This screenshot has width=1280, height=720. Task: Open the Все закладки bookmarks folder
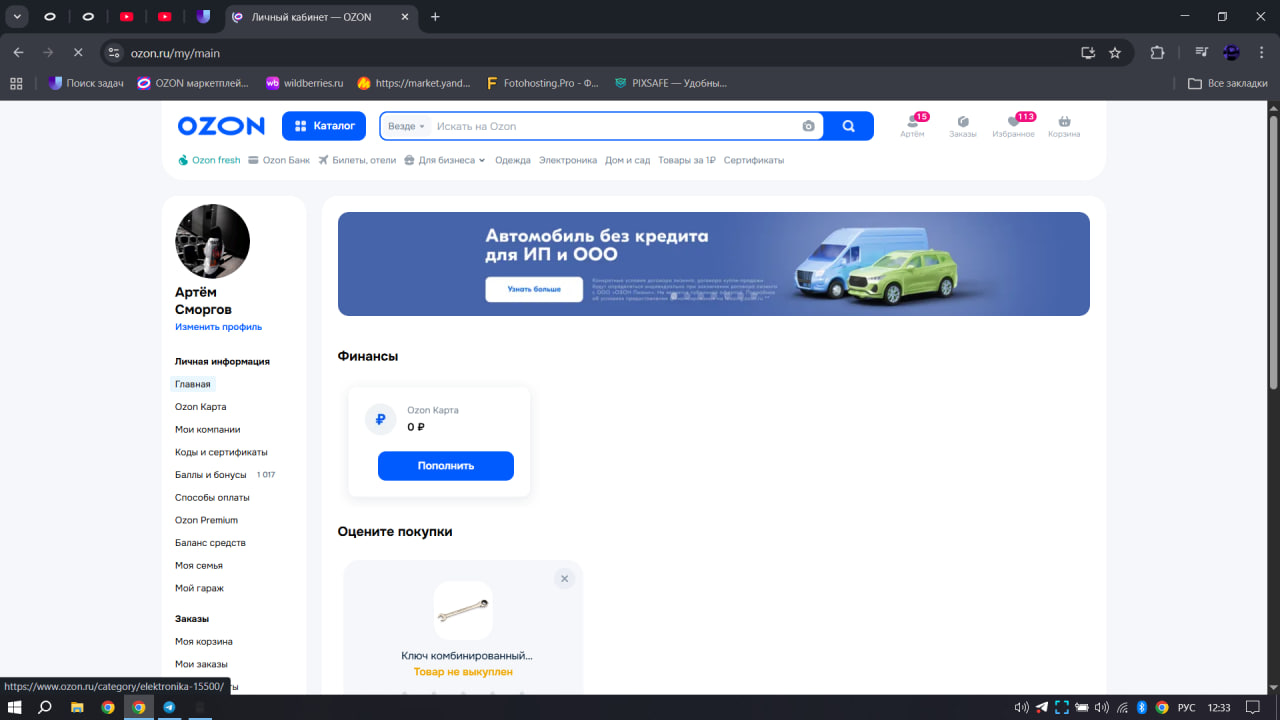click(x=1228, y=83)
